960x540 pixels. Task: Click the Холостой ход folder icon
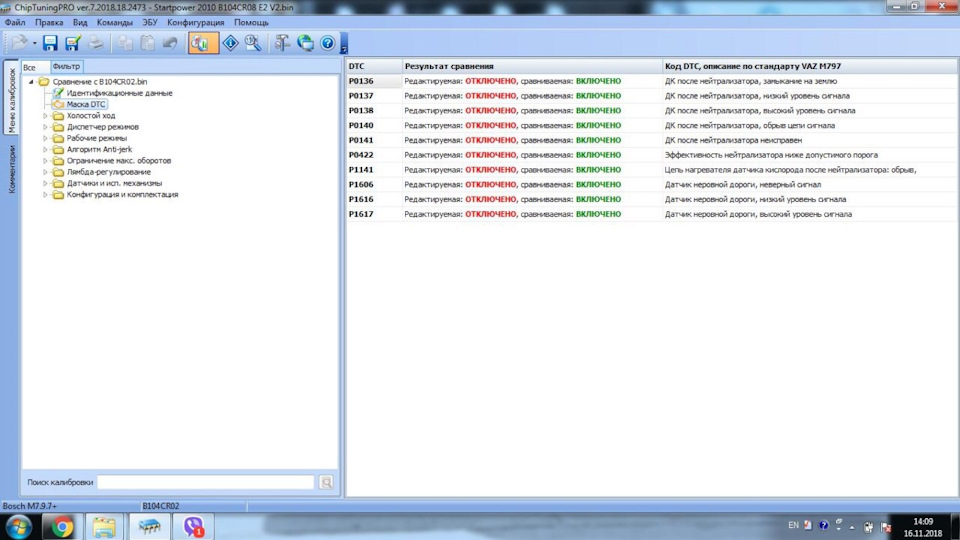coord(58,116)
